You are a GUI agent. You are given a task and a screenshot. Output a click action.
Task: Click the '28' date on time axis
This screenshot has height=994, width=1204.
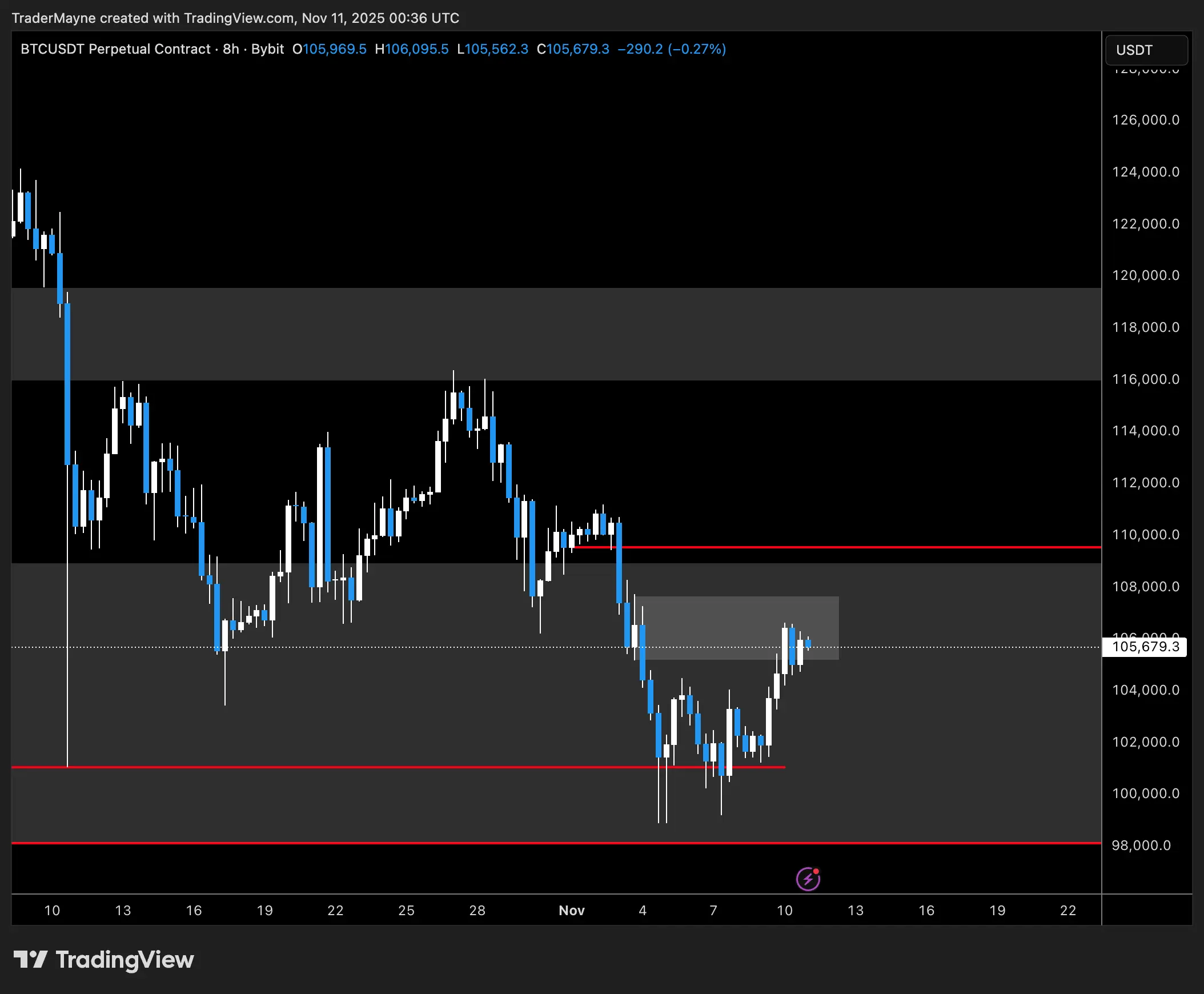tap(477, 910)
